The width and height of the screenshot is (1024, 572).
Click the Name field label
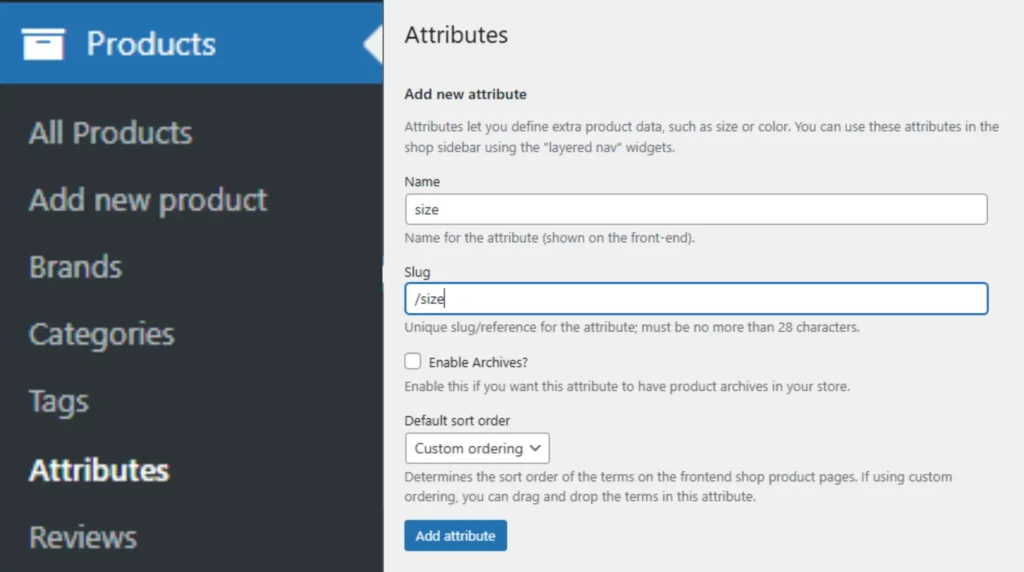pos(422,182)
